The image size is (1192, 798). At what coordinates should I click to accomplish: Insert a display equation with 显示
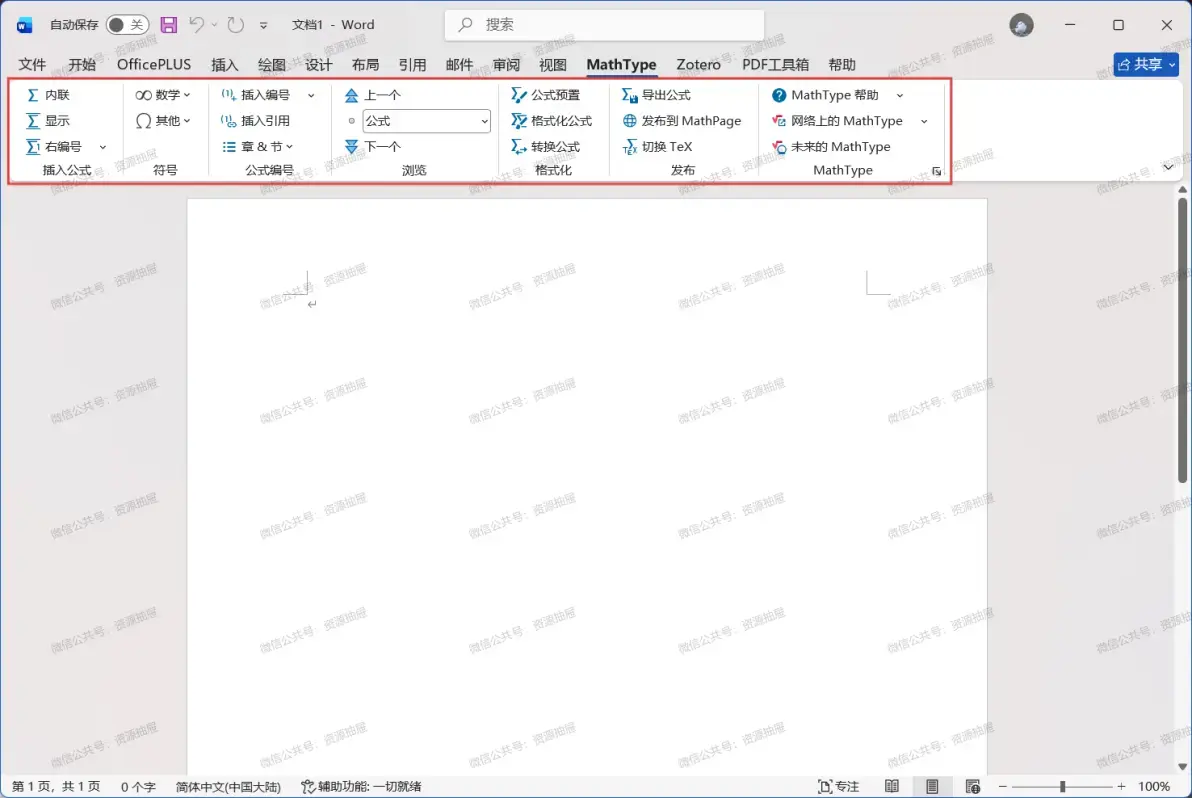(48, 121)
